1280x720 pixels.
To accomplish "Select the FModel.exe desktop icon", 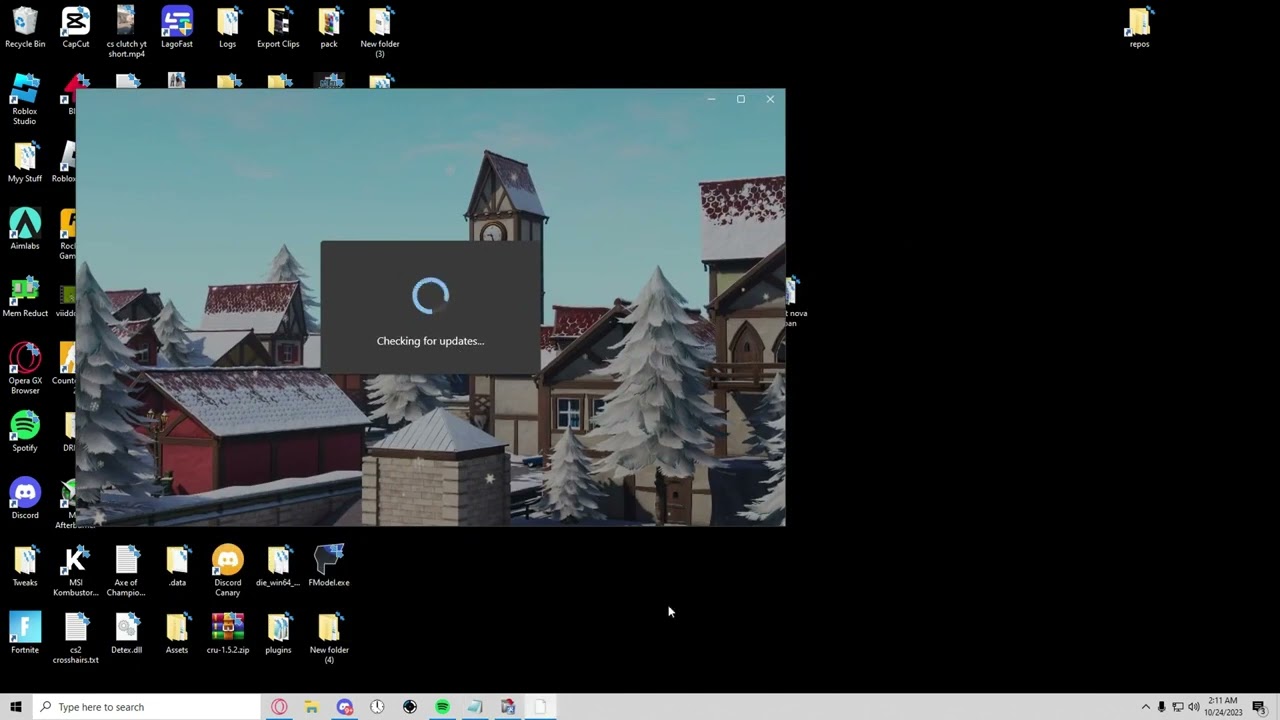I will (x=329, y=566).
